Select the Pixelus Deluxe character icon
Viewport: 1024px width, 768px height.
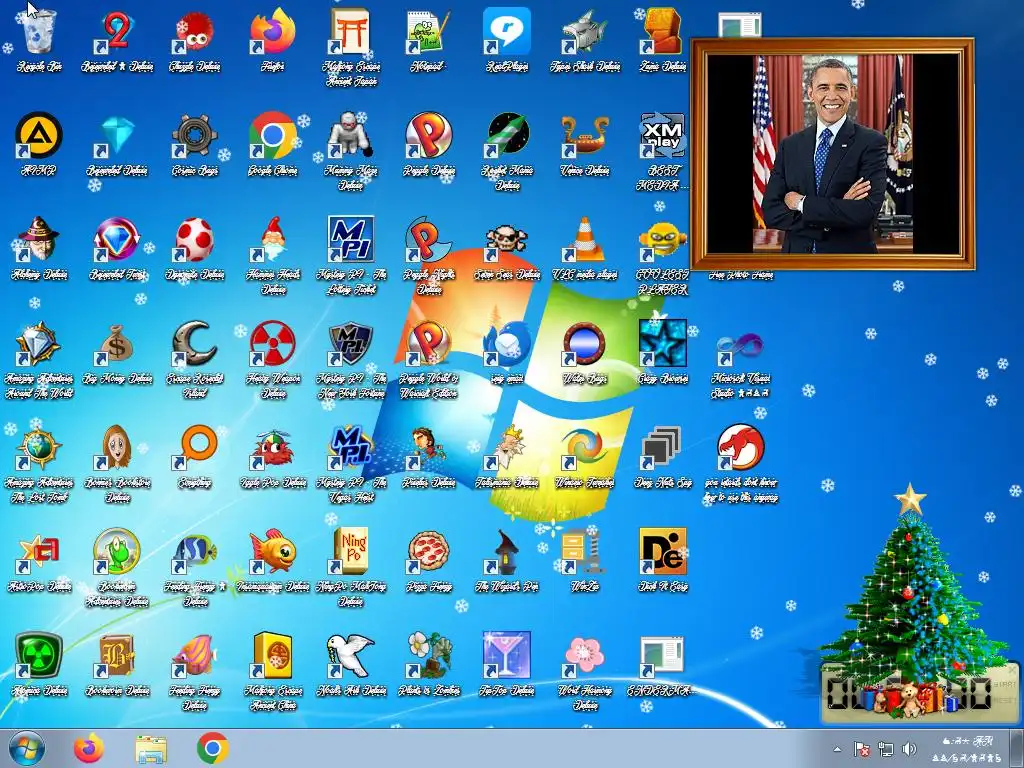428,448
